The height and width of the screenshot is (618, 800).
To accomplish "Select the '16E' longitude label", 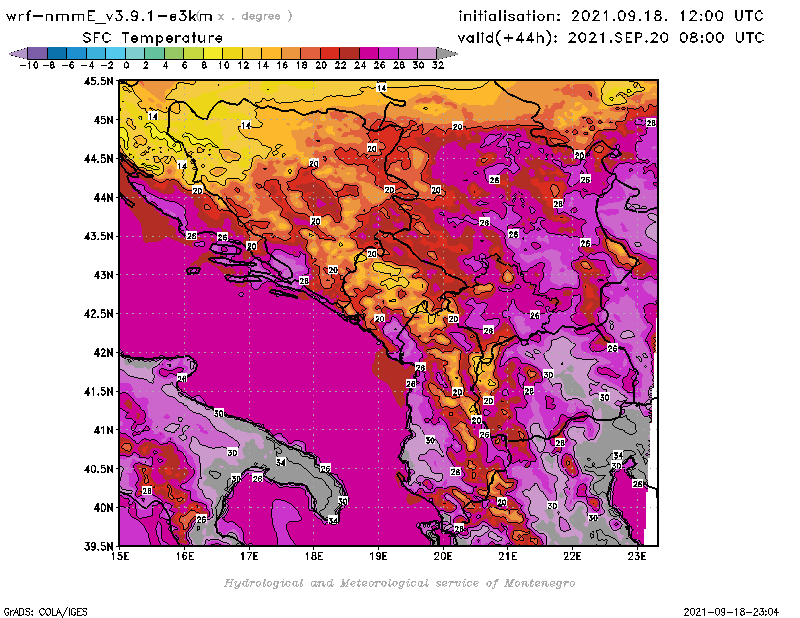I will pos(185,556).
